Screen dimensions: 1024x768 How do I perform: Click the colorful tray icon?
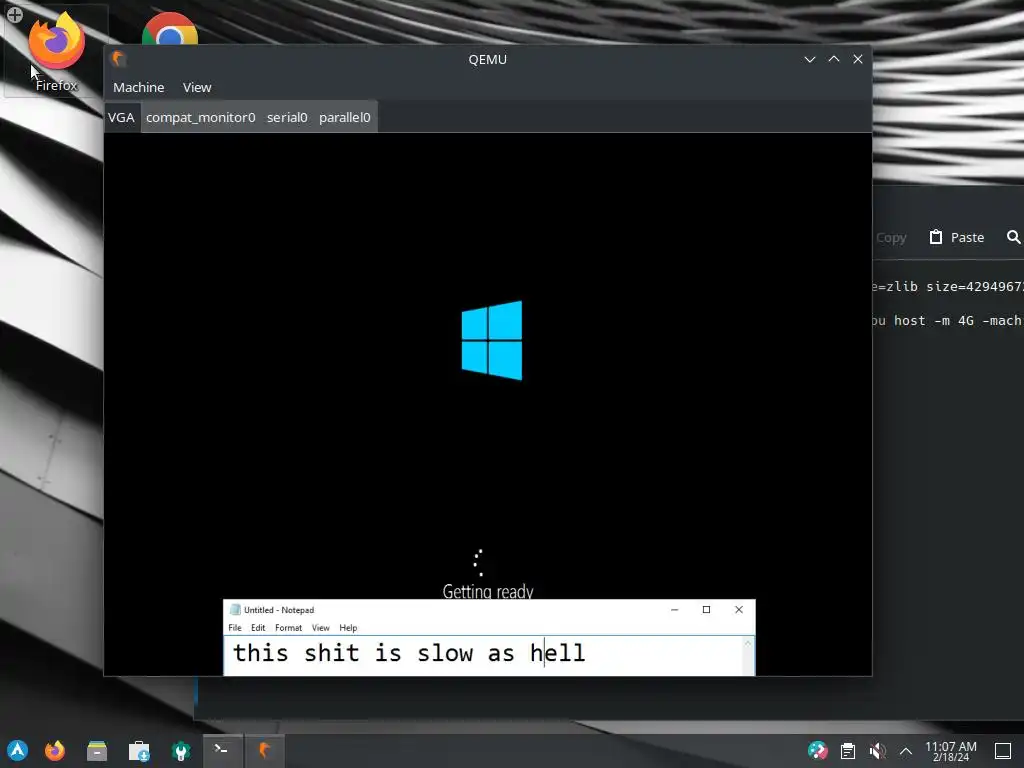(817, 751)
